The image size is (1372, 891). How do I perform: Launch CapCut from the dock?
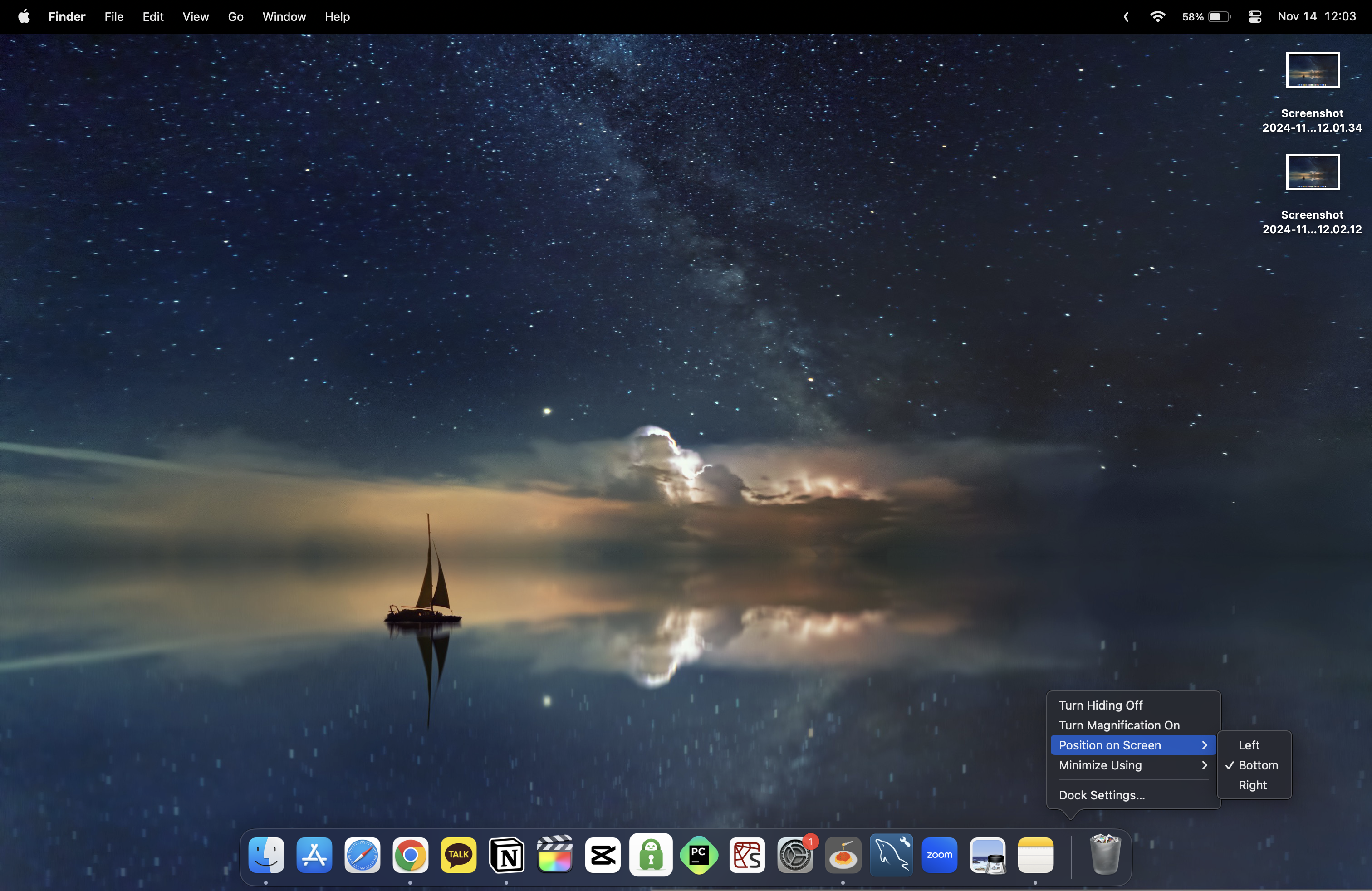pos(603,855)
